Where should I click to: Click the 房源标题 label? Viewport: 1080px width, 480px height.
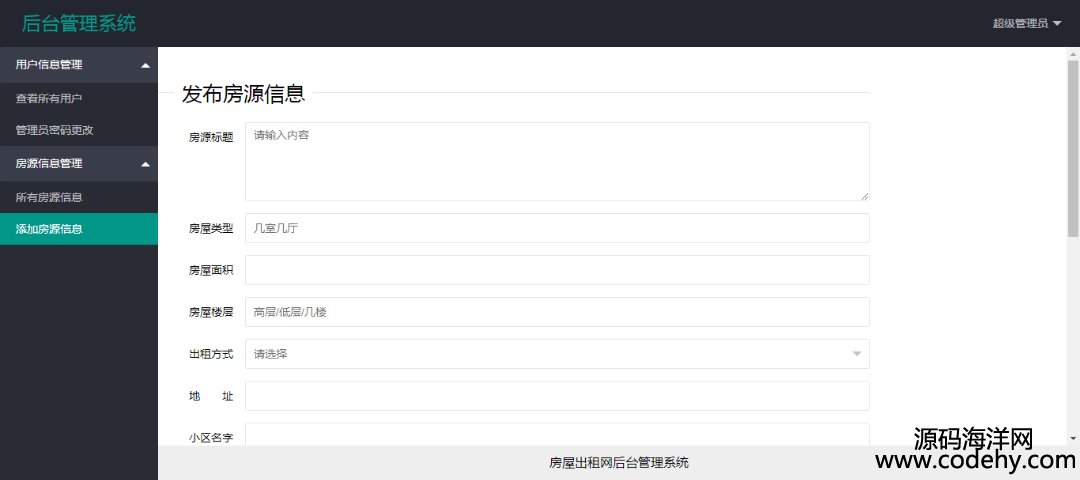(x=211, y=137)
